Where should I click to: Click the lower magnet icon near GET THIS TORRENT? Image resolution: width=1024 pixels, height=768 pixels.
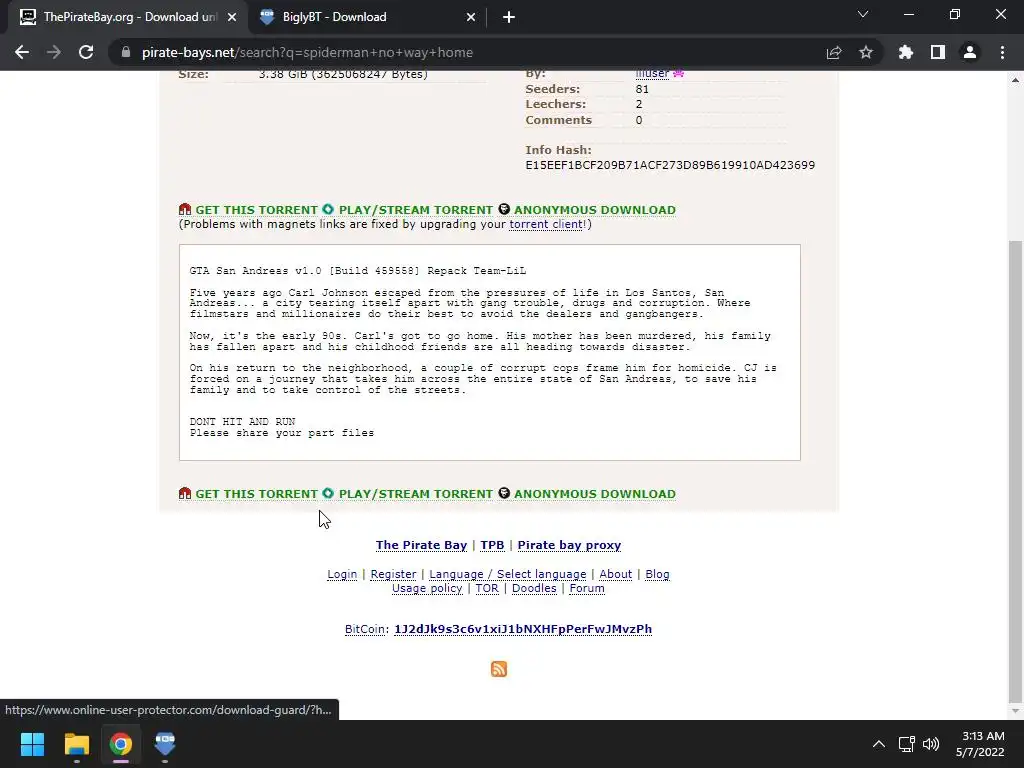pyautogui.click(x=185, y=493)
